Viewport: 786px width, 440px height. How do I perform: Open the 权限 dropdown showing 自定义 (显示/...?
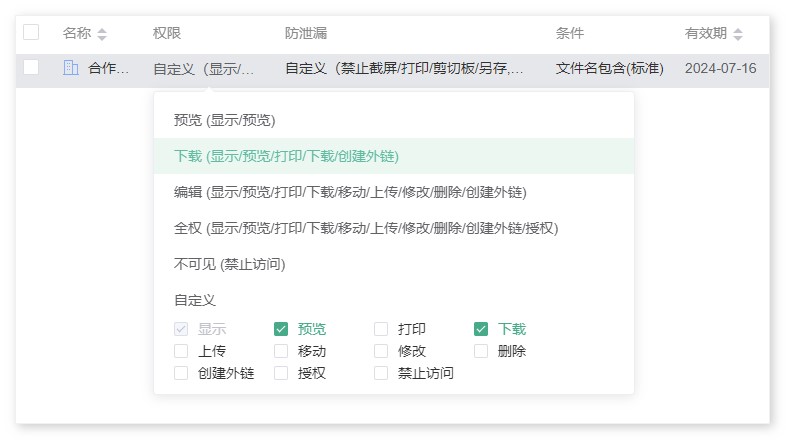[x=204, y=69]
